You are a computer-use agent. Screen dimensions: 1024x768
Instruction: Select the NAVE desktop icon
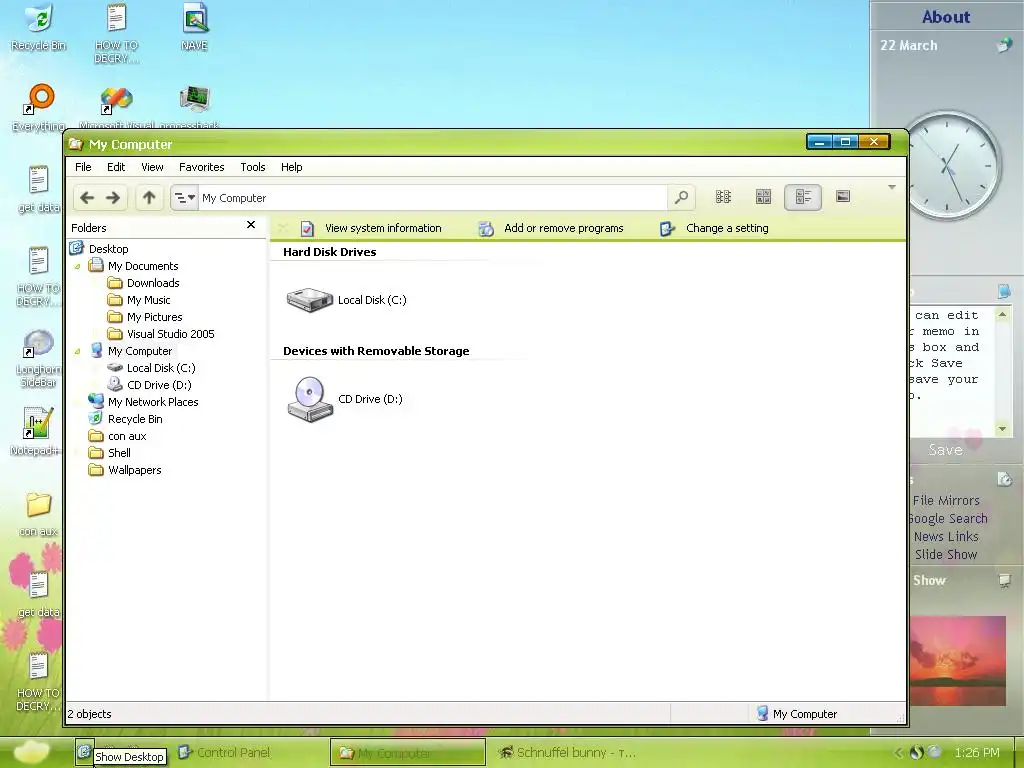tap(194, 27)
